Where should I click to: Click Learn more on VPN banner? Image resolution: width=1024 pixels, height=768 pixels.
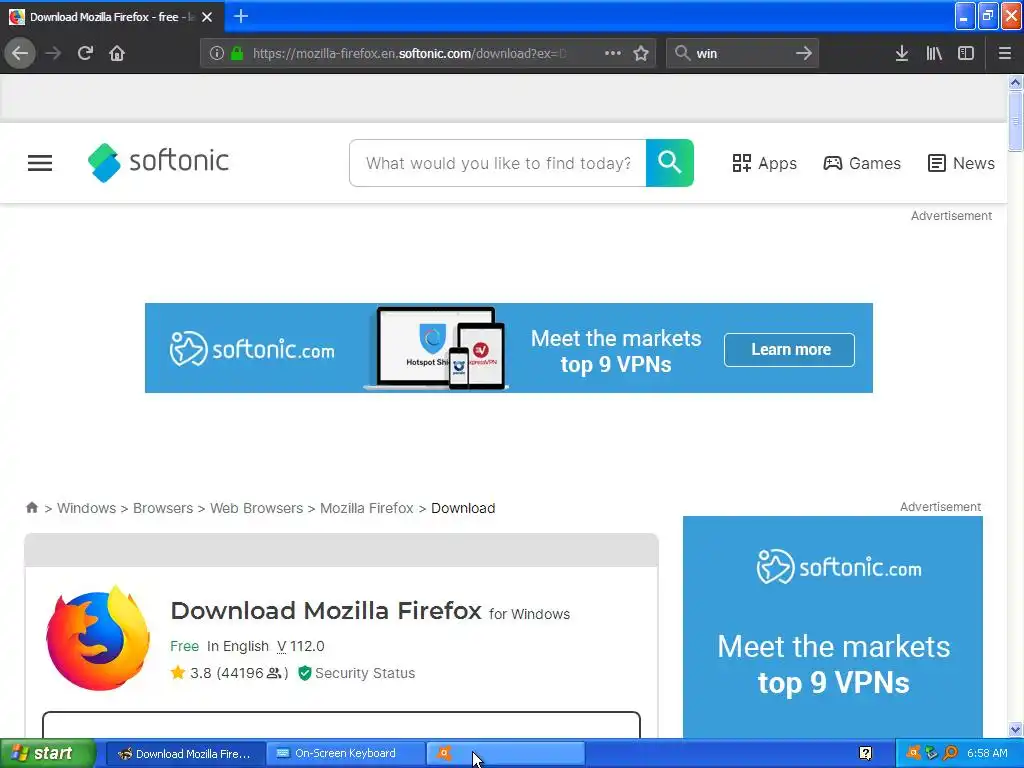(x=789, y=349)
